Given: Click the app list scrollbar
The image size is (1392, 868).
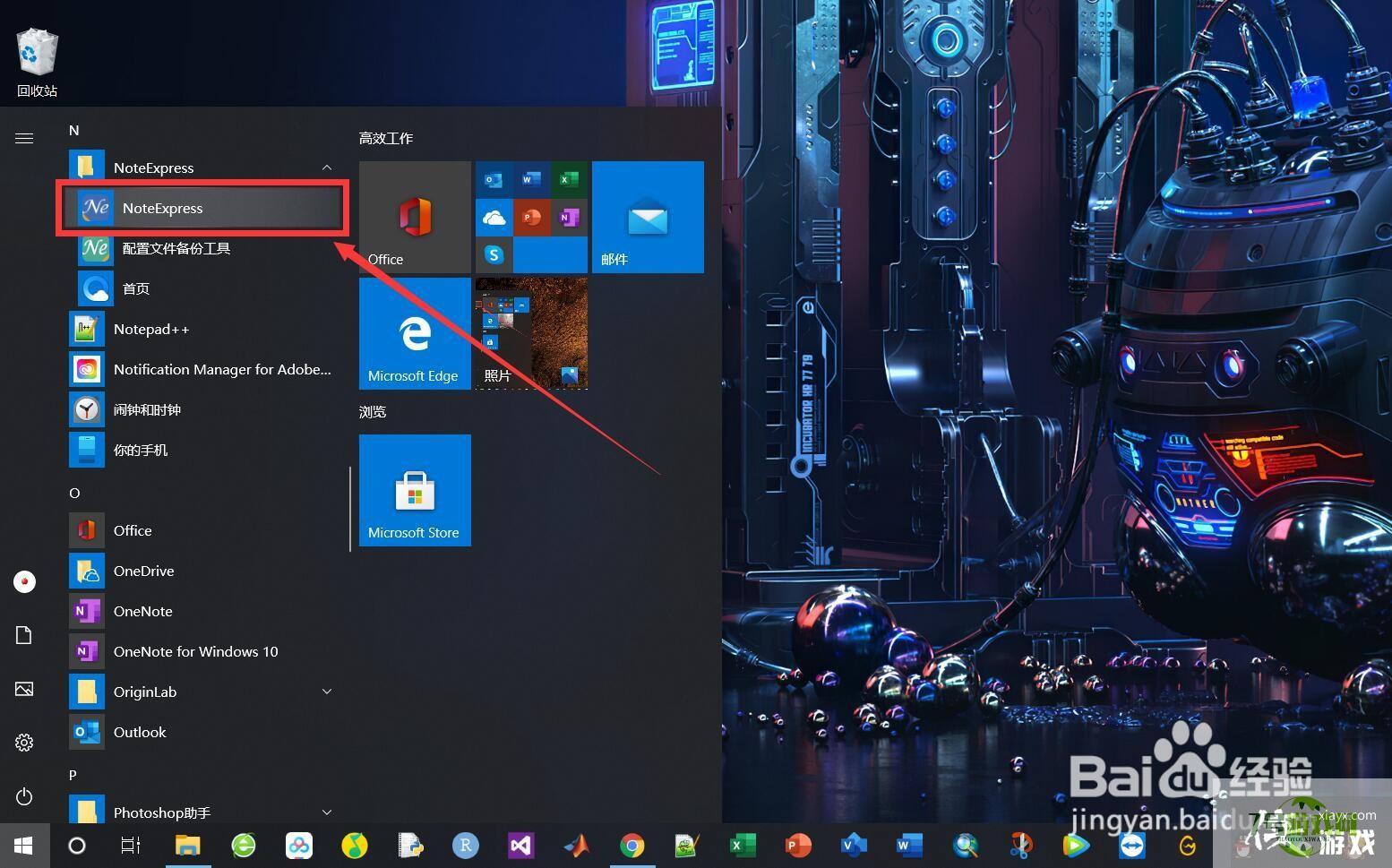Looking at the screenshot, I should [350, 508].
